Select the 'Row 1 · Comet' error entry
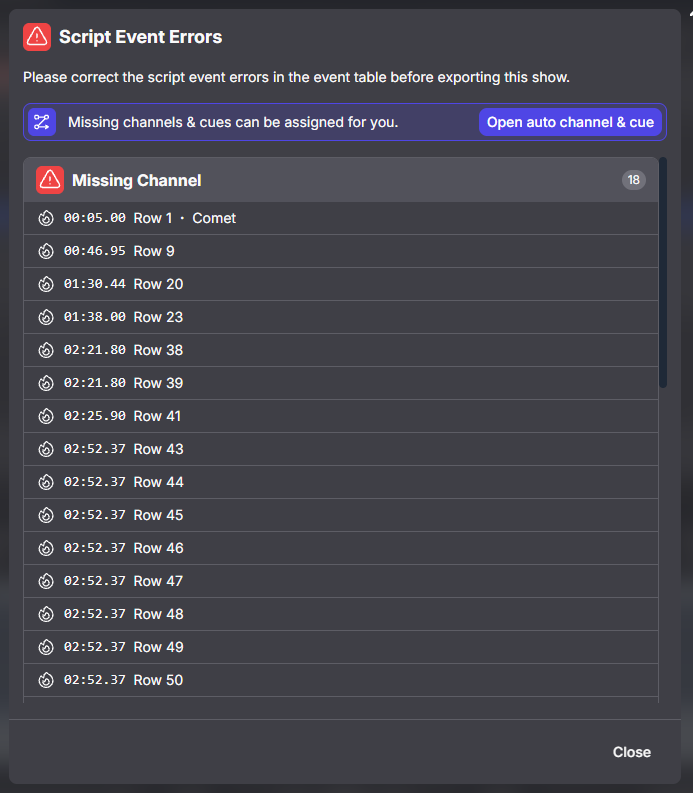693x793 pixels. 341,218
